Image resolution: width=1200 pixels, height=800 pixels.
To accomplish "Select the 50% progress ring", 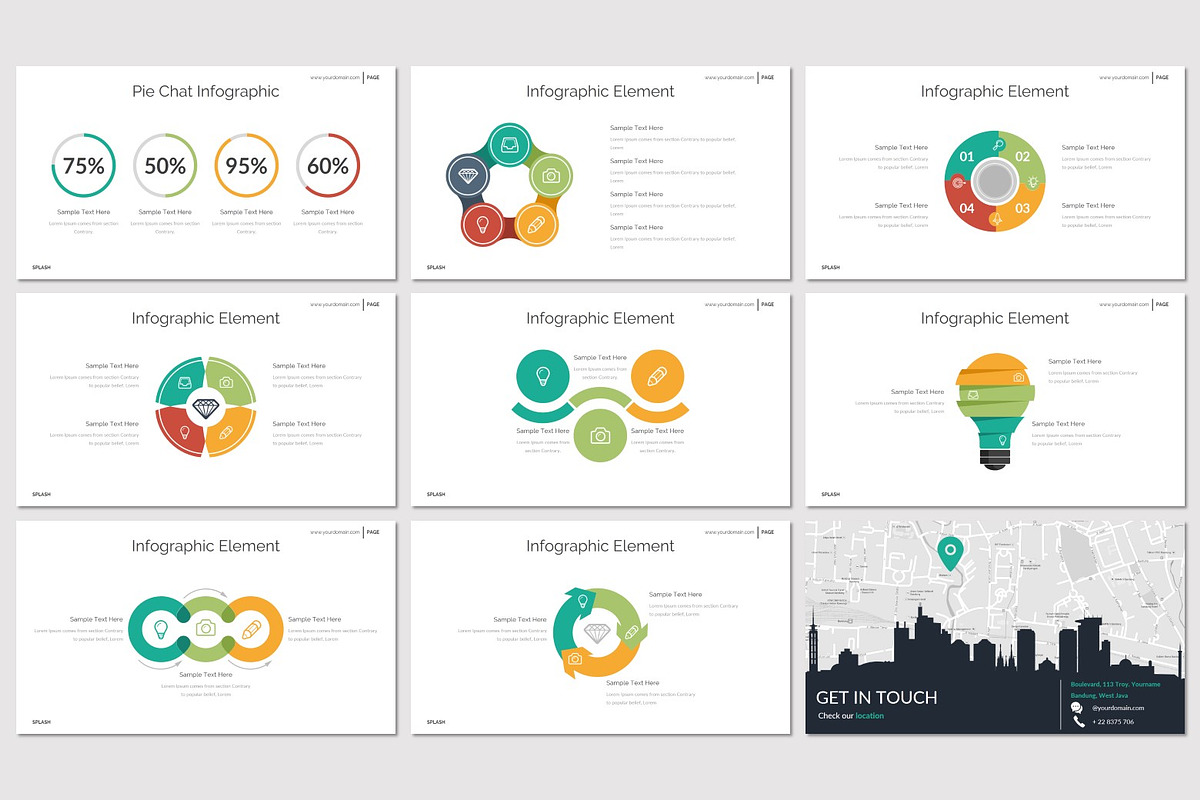I will pyautogui.click(x=164, y=165).
